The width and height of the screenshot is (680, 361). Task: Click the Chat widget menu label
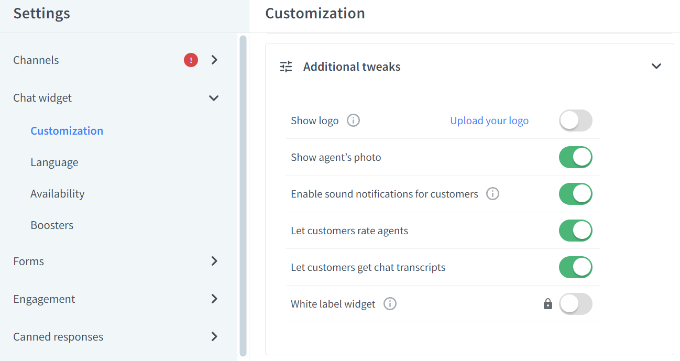(x=42, y=98)
